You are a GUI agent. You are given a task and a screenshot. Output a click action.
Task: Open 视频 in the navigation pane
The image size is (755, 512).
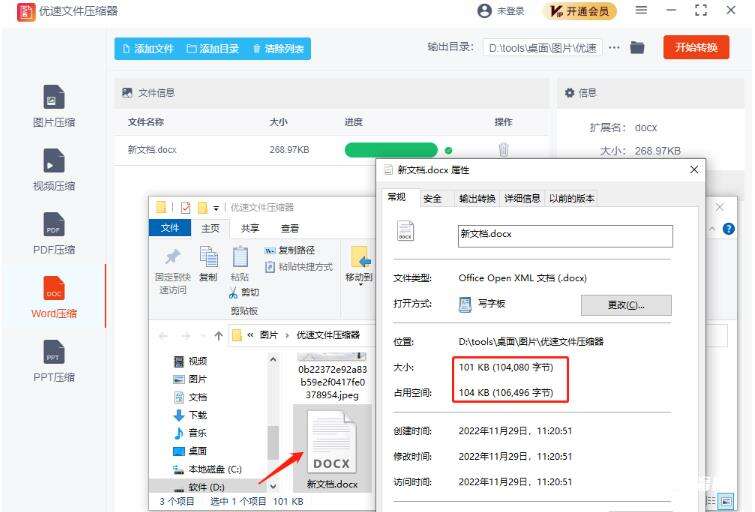(x=190, y=361)
